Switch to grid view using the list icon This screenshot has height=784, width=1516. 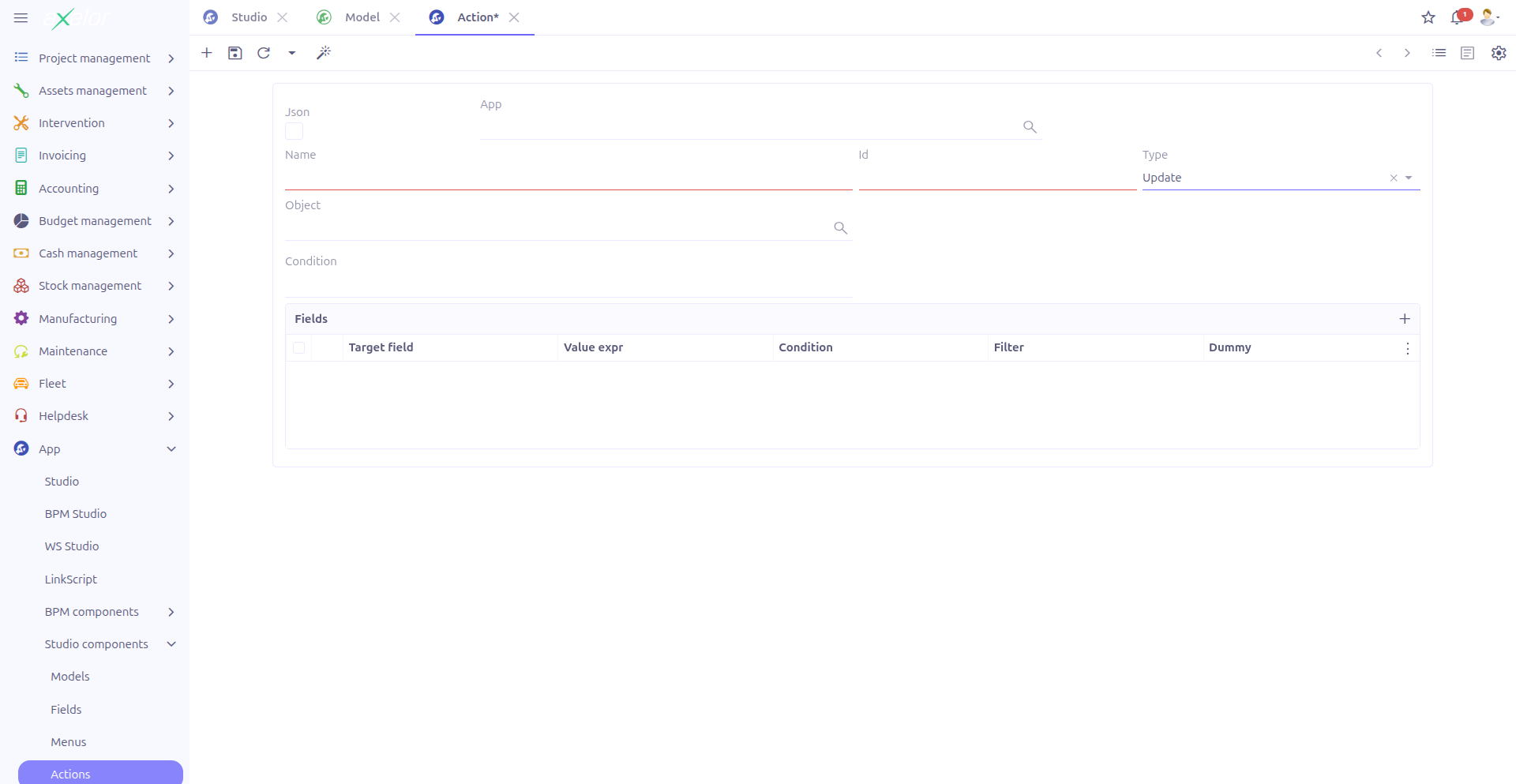[x=1439, y=53]
